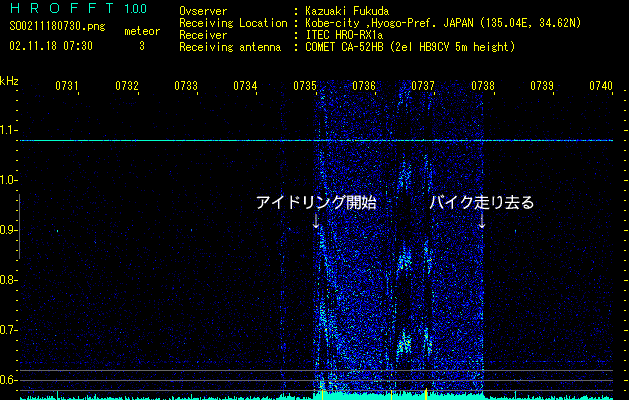
Task: Select the 0735 time marker
Action: coord(305,87)
